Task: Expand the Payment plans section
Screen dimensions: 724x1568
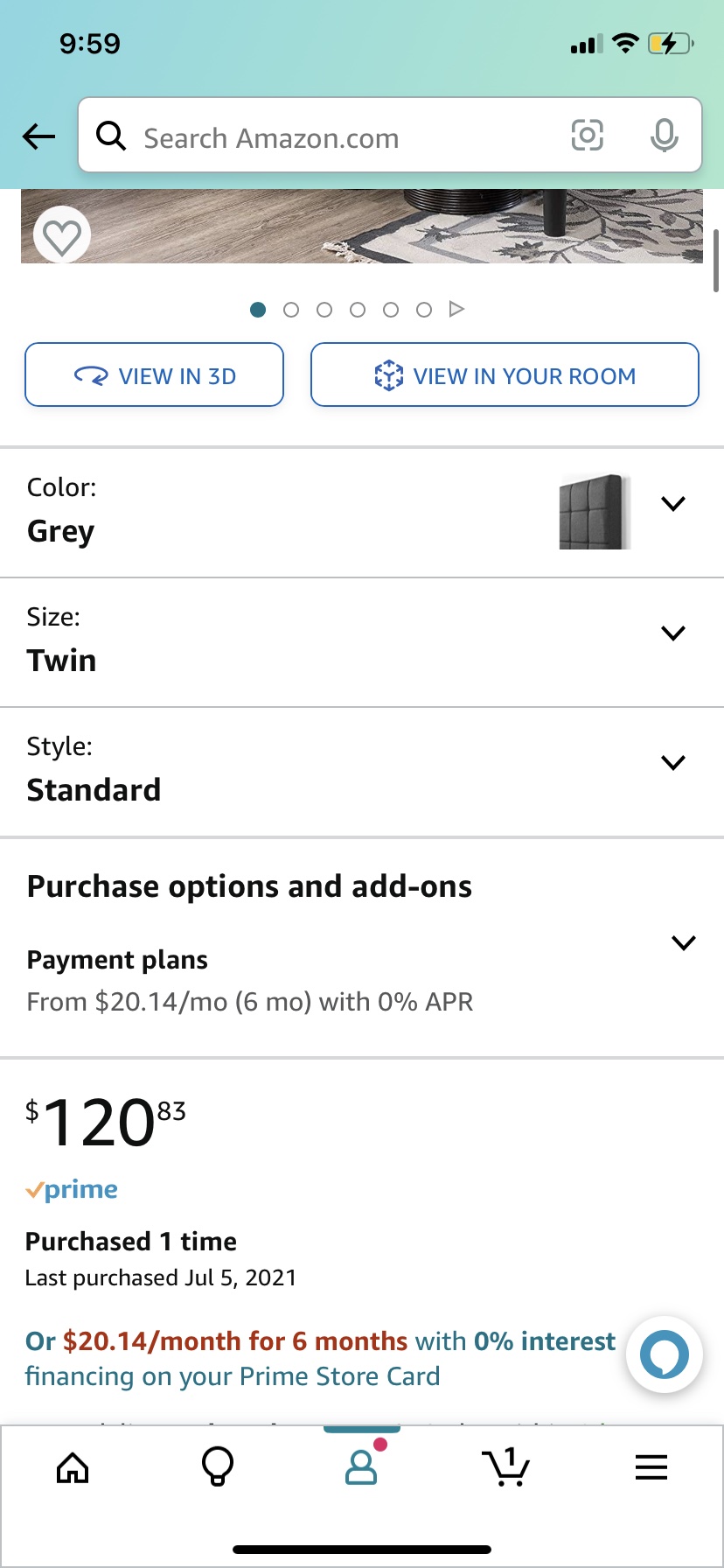Action: (683, 943)
